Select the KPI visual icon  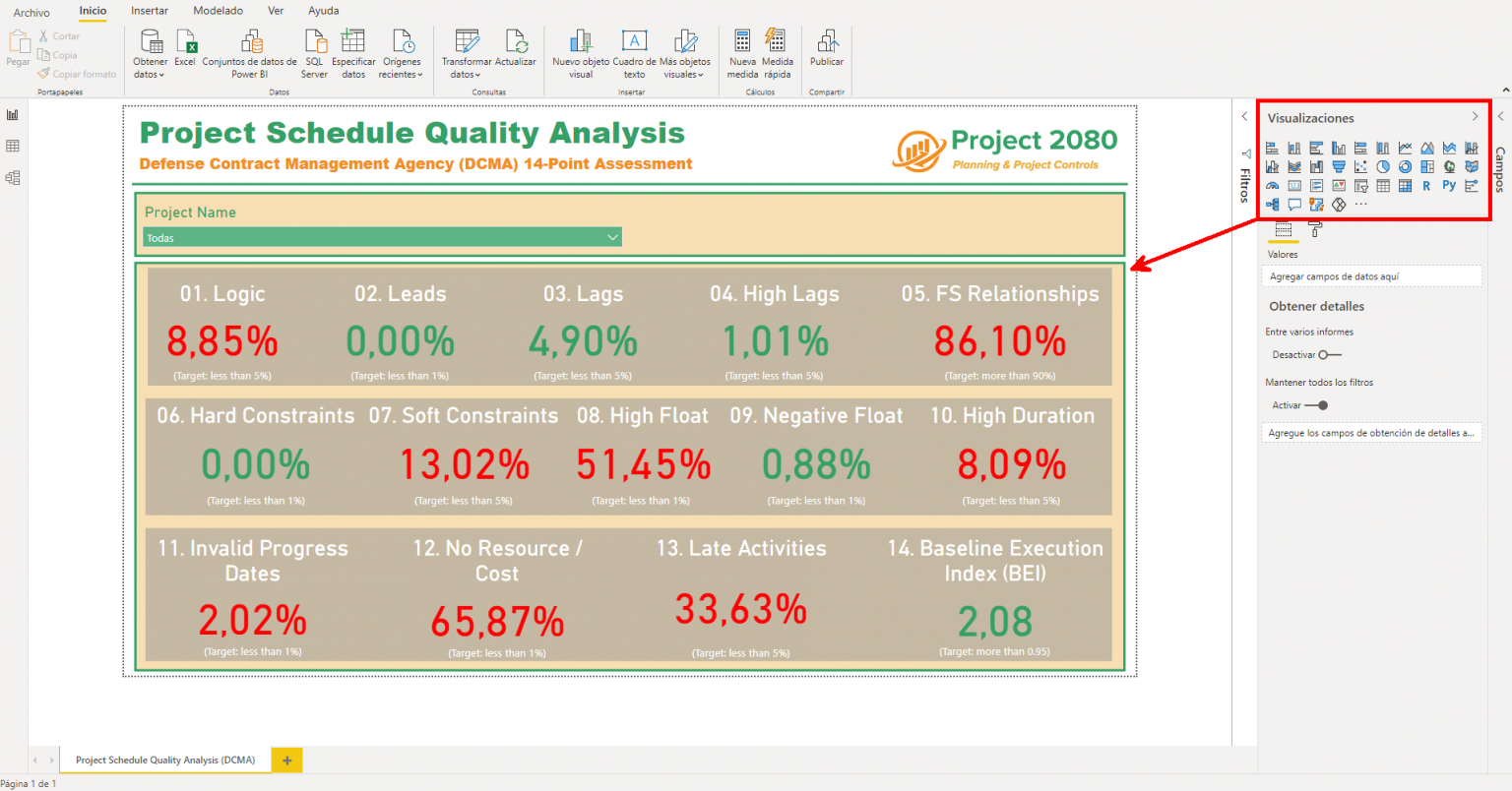tap(1339, 185)
